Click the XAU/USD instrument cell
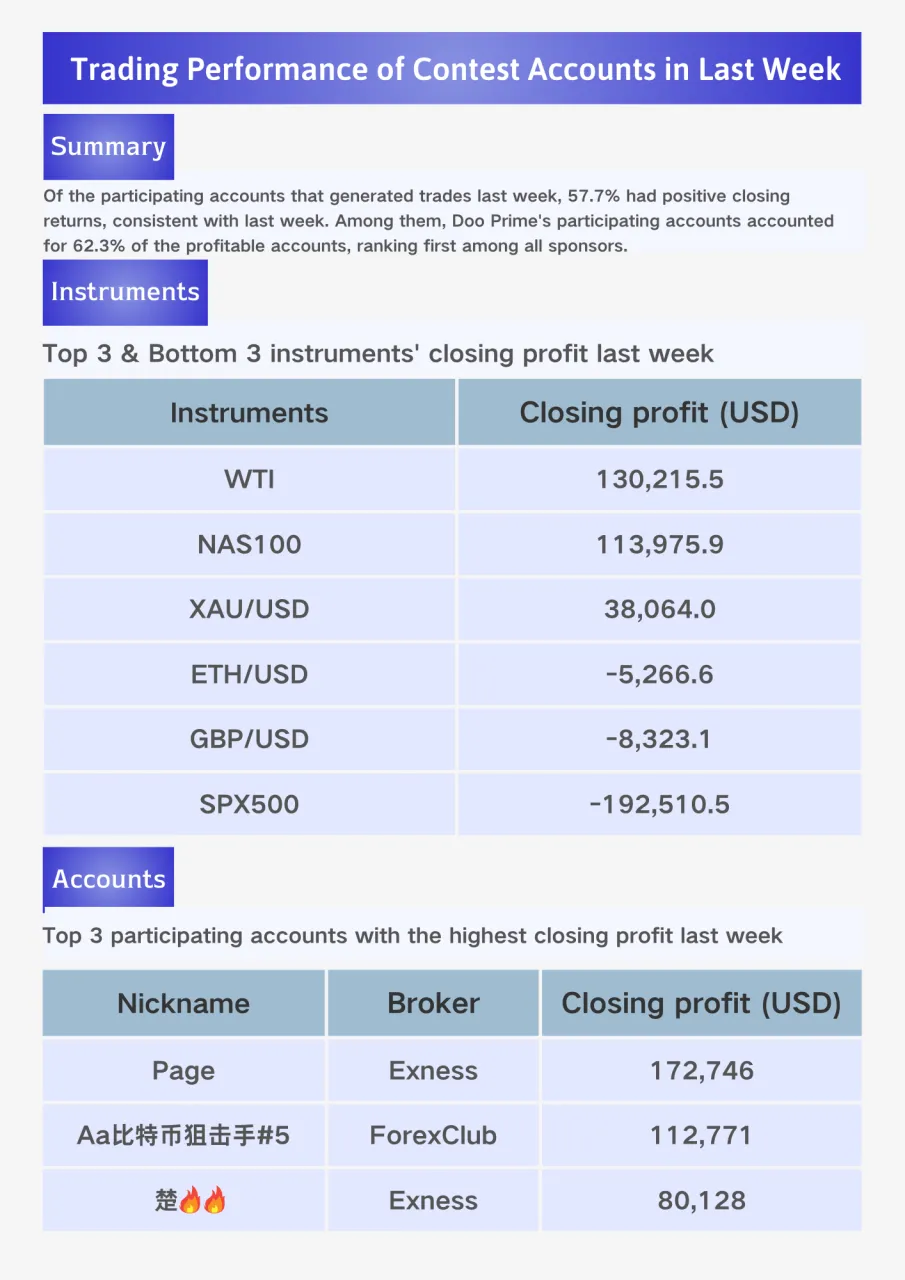Screen dimensions: 905x1280 coord(249,609)
